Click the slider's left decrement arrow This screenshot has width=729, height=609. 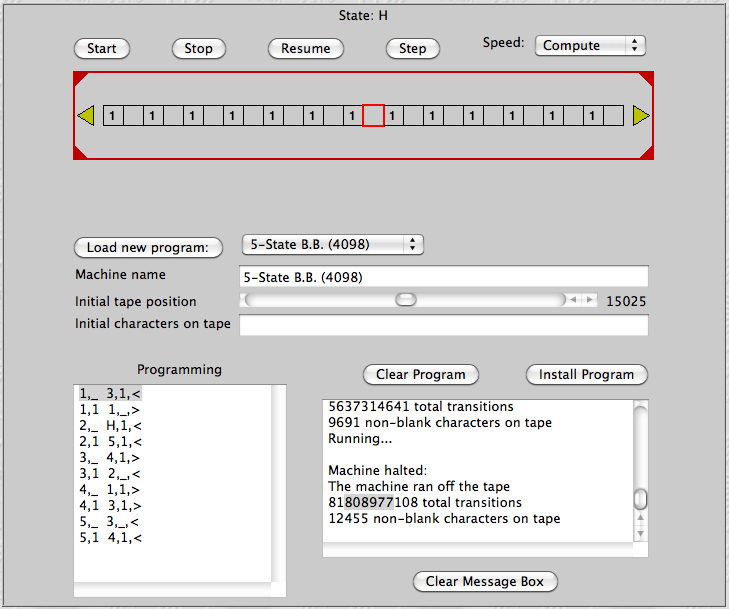click(574, 300)
